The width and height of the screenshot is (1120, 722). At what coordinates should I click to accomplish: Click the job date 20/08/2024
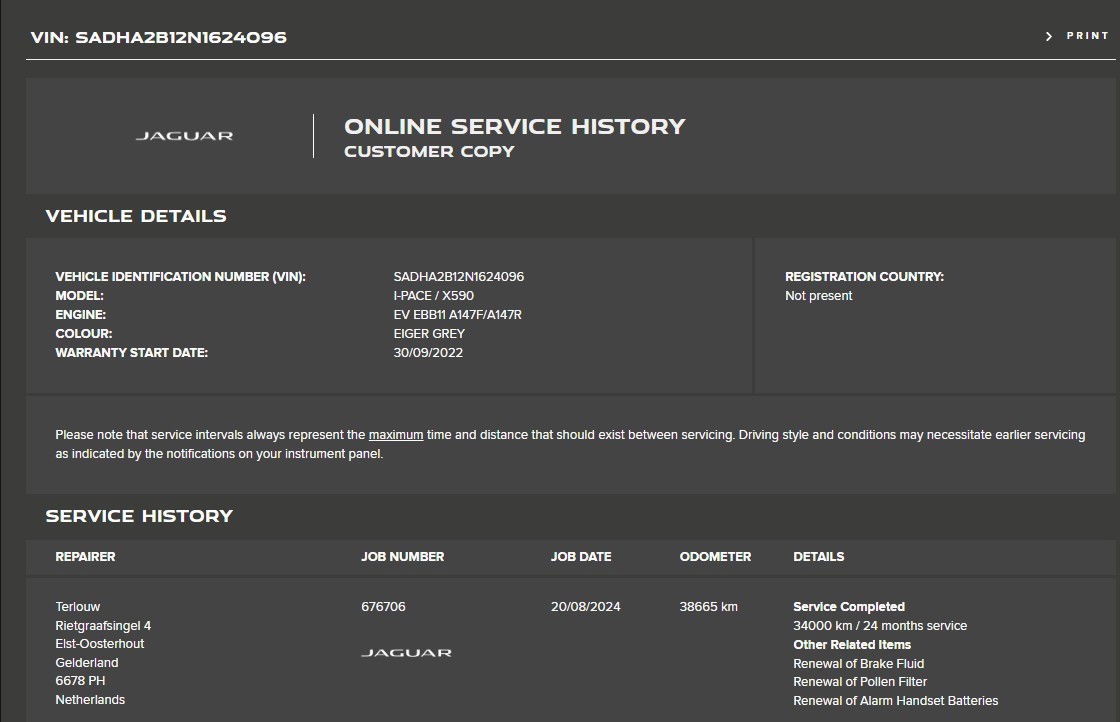coord(586,606)
